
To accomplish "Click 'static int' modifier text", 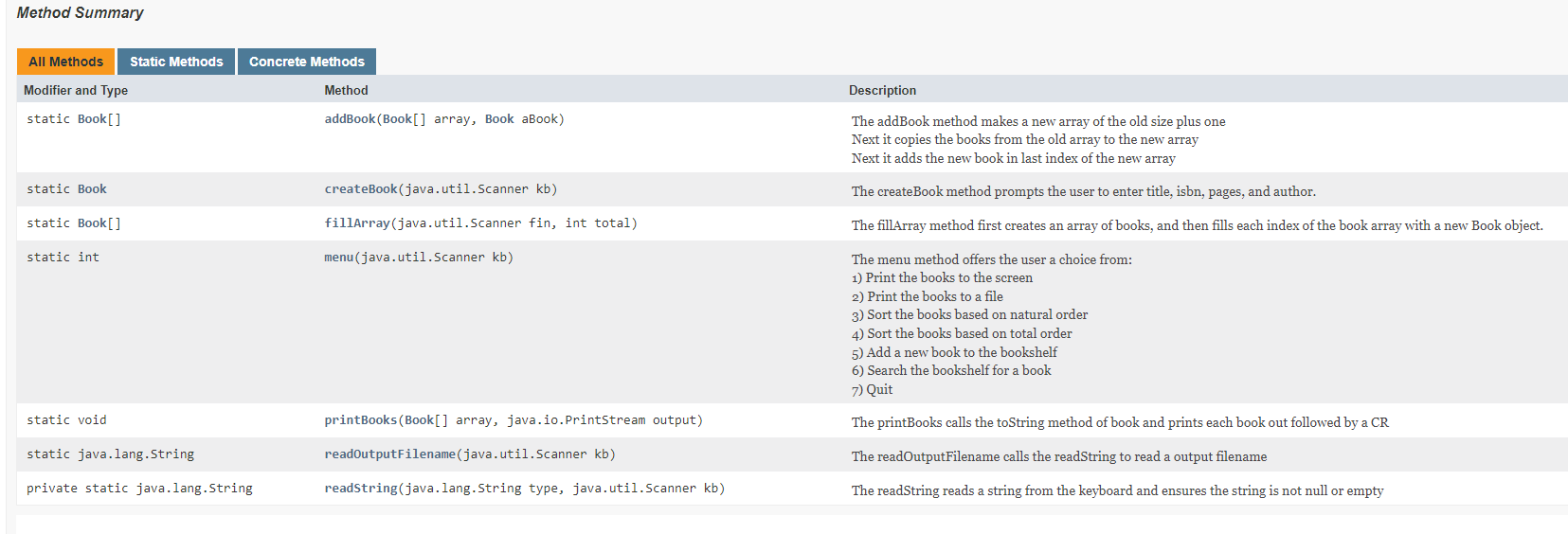I will tap(63, 258).
